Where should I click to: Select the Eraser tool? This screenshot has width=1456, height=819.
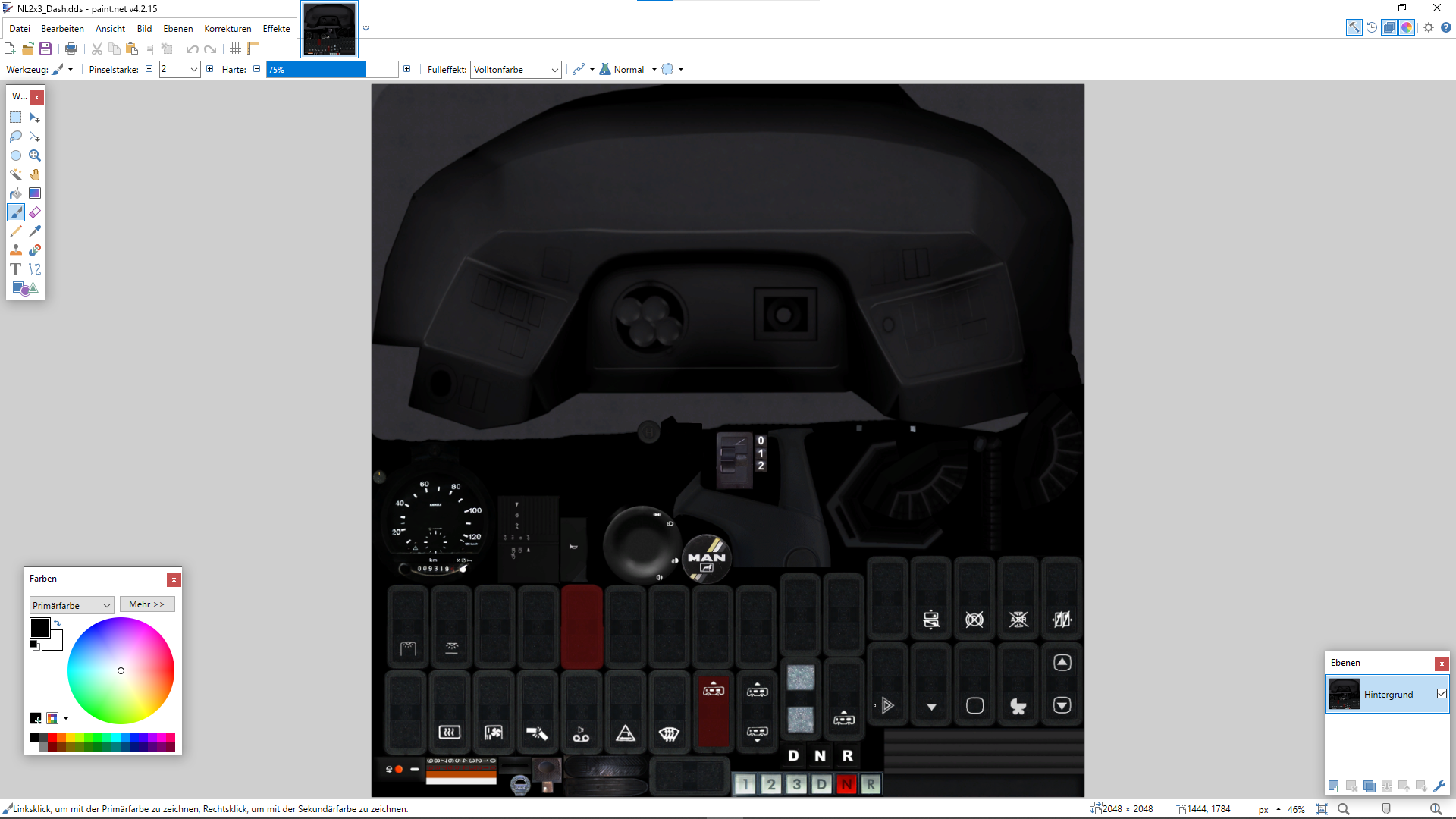click(x=35, y=212)
